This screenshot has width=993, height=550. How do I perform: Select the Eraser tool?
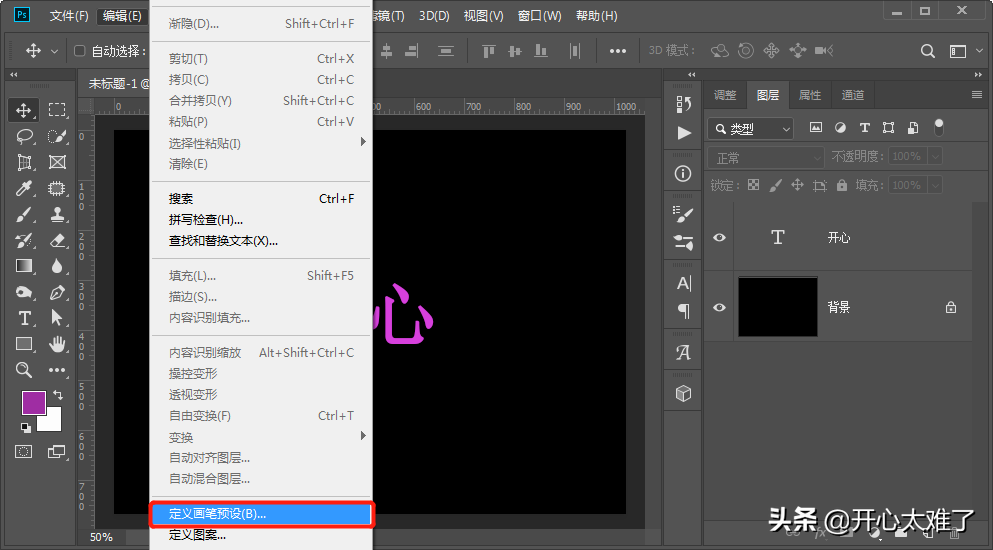click(x=57, y=240)
